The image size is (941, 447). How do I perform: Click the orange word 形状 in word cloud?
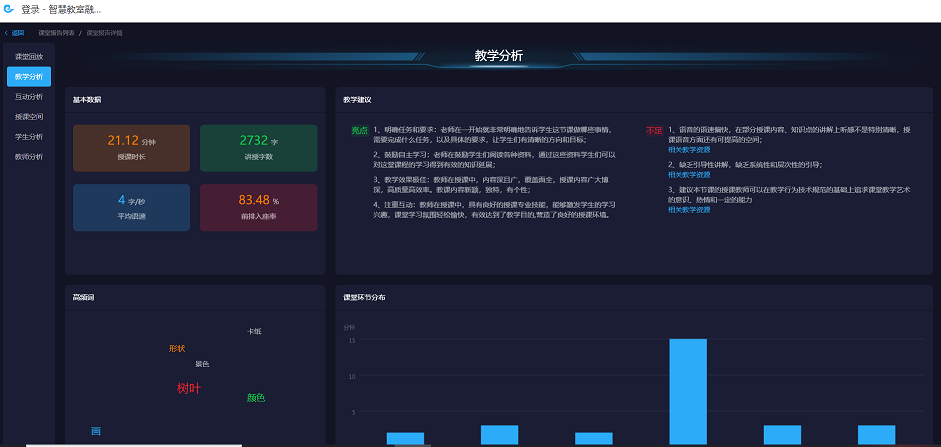(x=177, y=348)
